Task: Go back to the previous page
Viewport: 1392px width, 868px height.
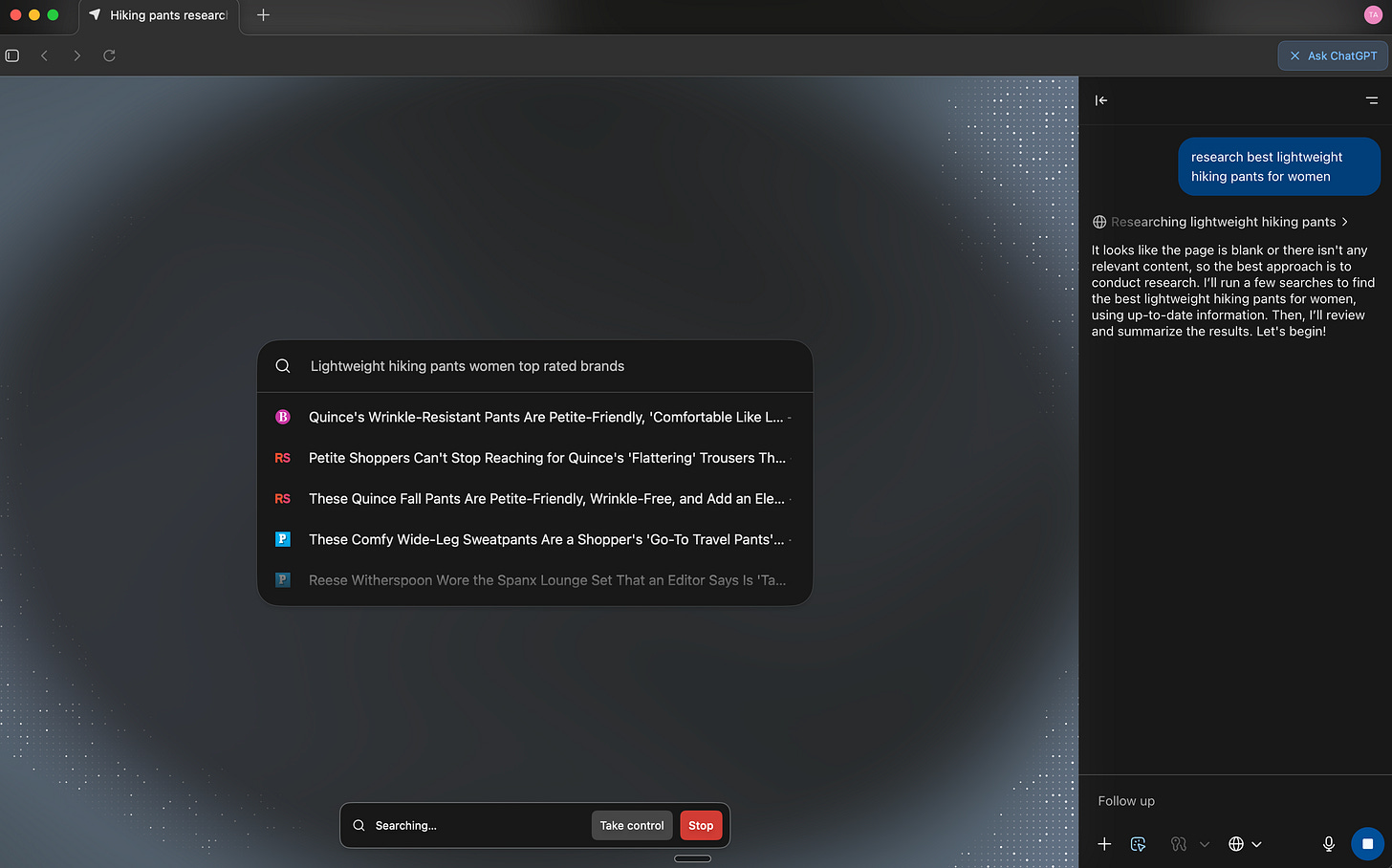Action: coord(45,55)
